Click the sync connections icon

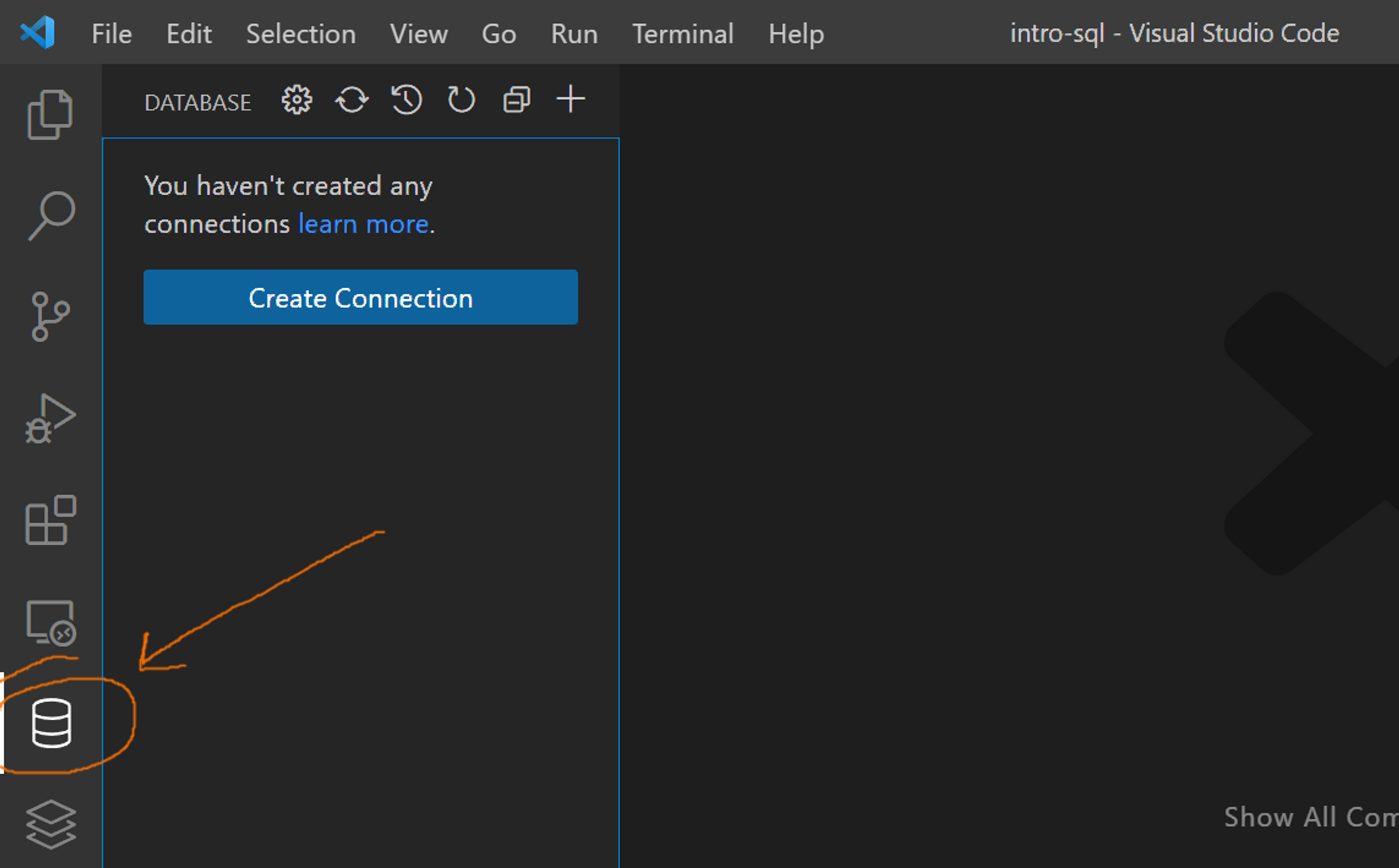click(x=352, y=100)
